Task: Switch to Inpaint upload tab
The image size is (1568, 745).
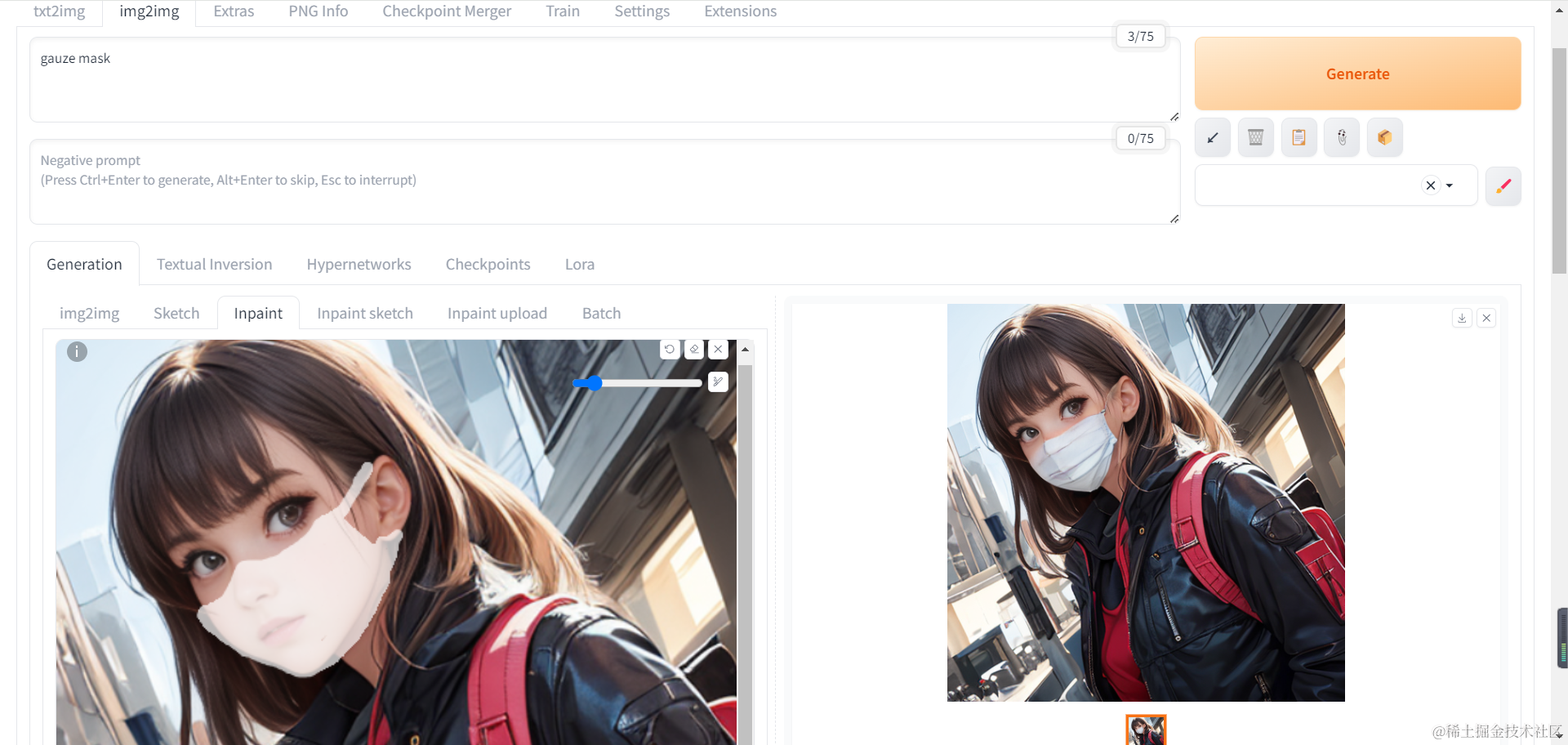Action: 497,313
